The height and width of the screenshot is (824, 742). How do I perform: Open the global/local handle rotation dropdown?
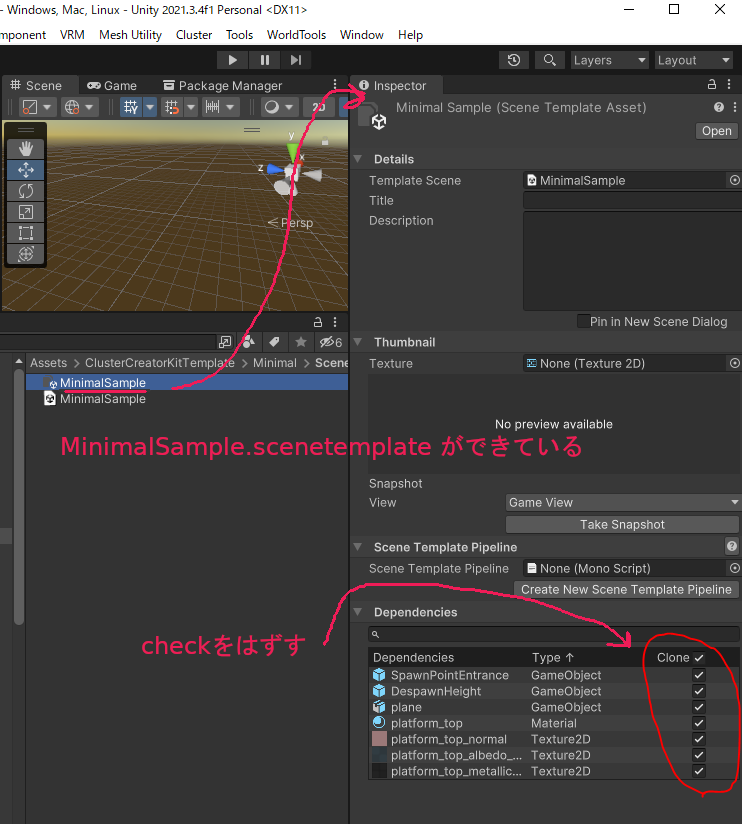tap(78, 107)
